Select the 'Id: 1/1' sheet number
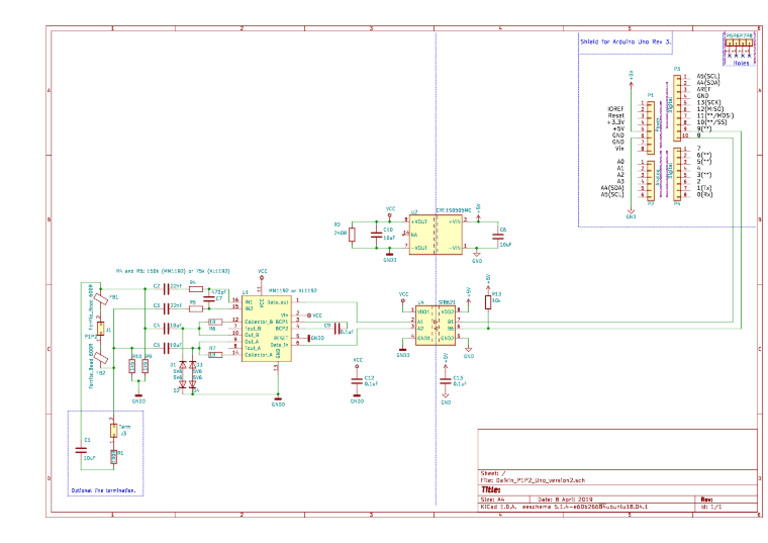Screen dimensions: 768x543 coord(710,507)
